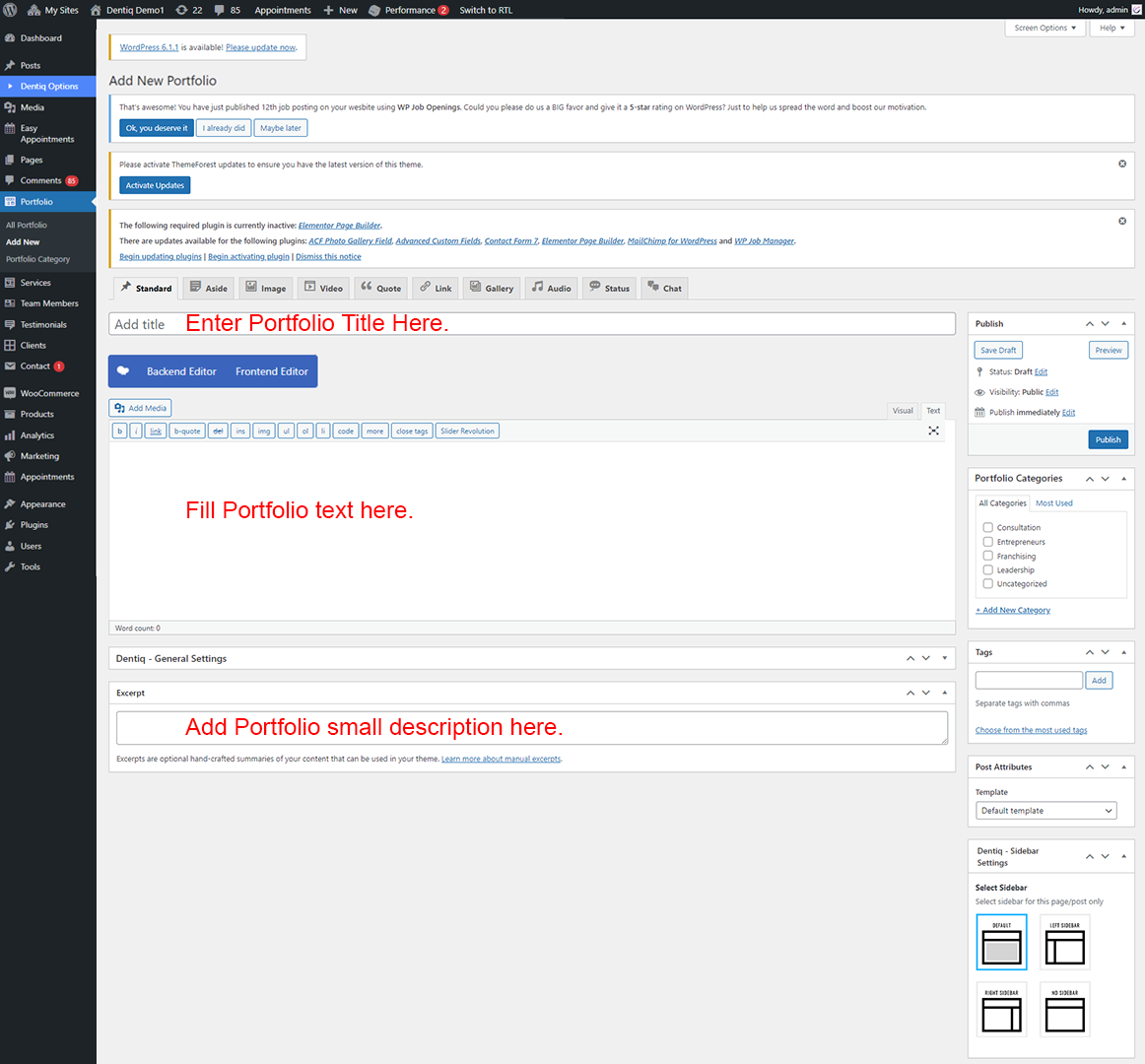Open the Template dropdown
The width and height of the screenshot is (1145, 1064).
(1045, 811)
